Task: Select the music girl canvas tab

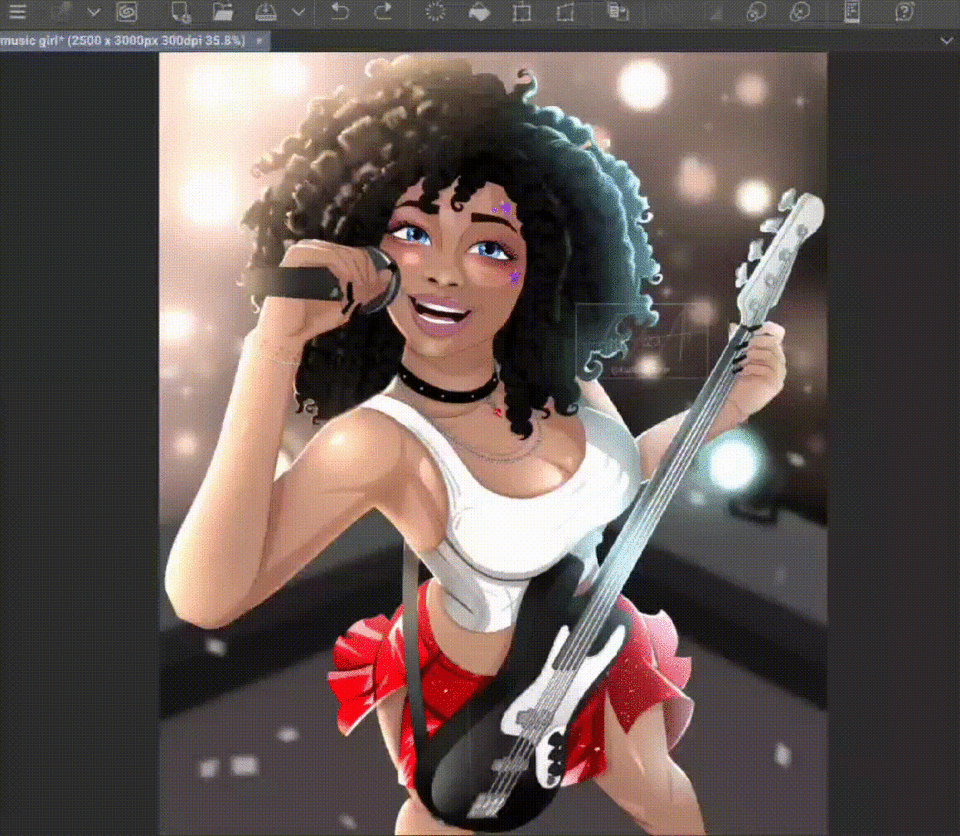Action: coord(135,41)
